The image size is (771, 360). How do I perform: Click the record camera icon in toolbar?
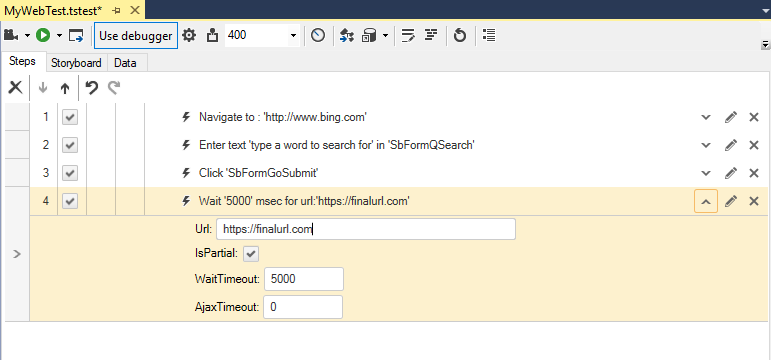11,35
